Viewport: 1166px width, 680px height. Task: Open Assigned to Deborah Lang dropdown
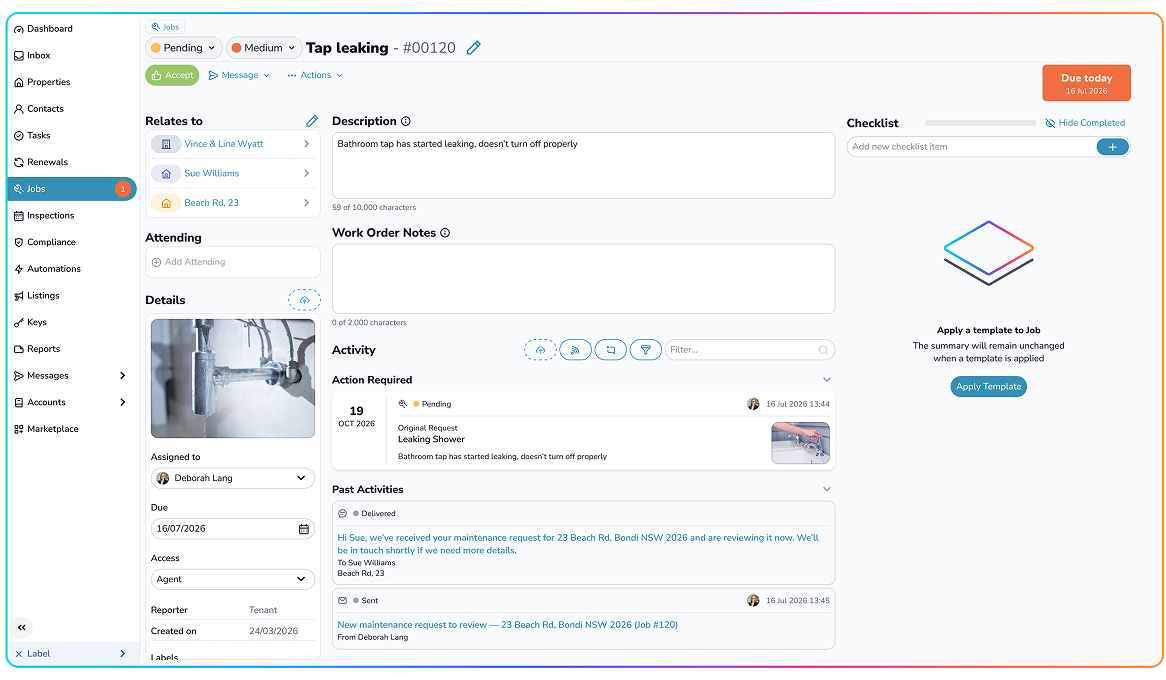pyautogui.click(x=233, y=478)
